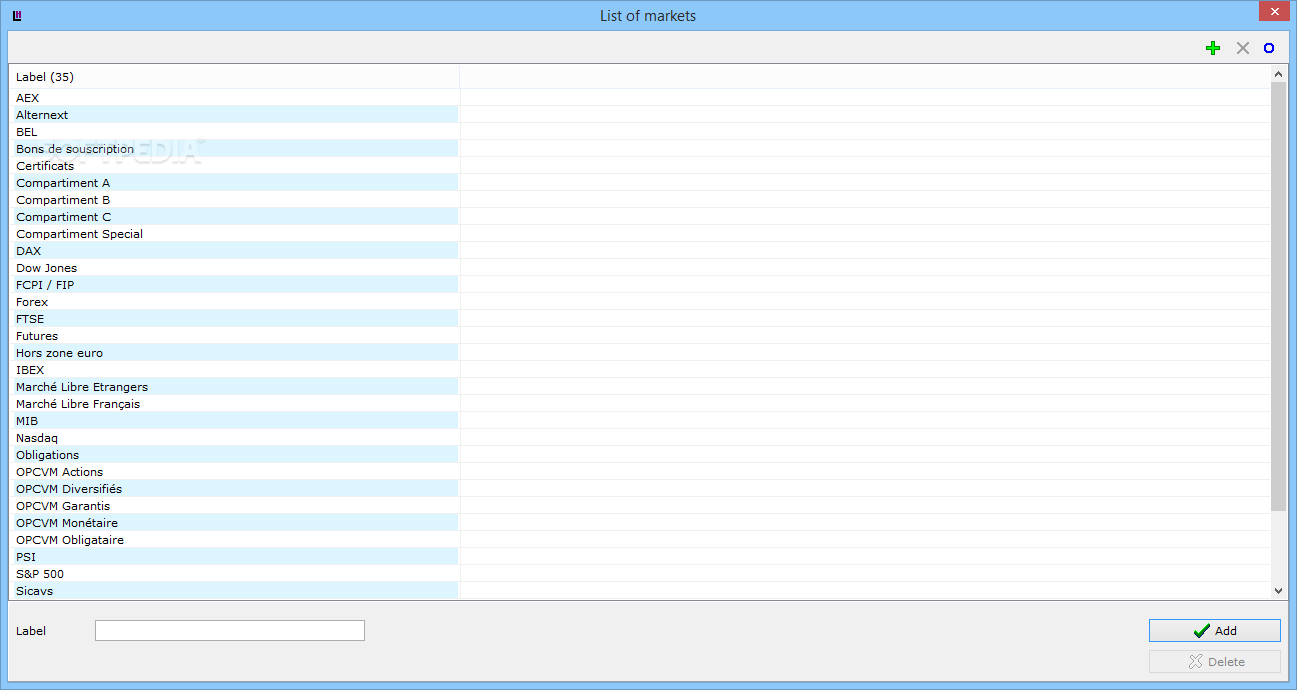The image size is (1297, 690).
Task: Click the green plus add icon
Action: coord(1213,48)
